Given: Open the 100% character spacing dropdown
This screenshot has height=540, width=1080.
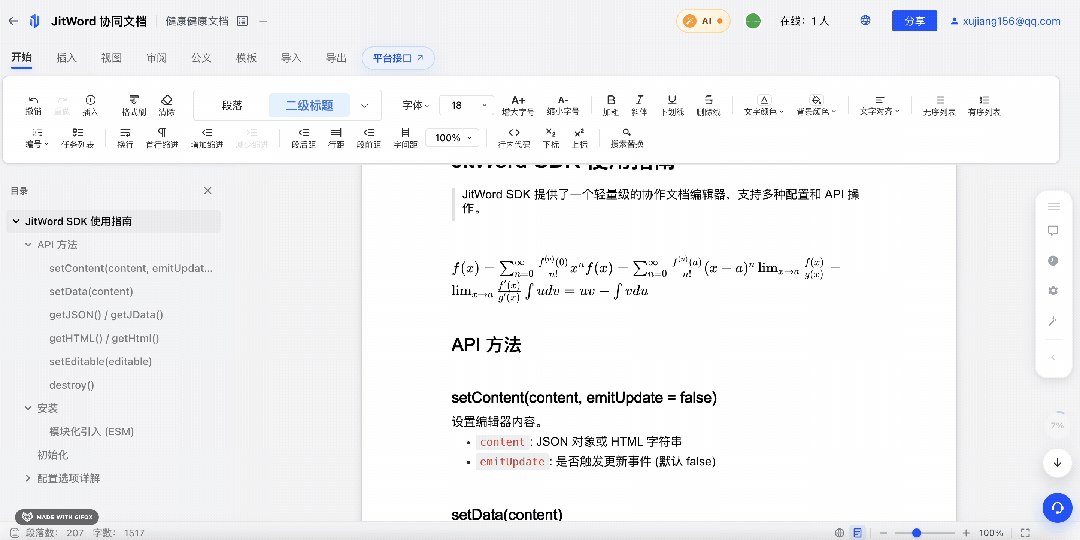Looking at the screenshot, I should pos(452,138).
